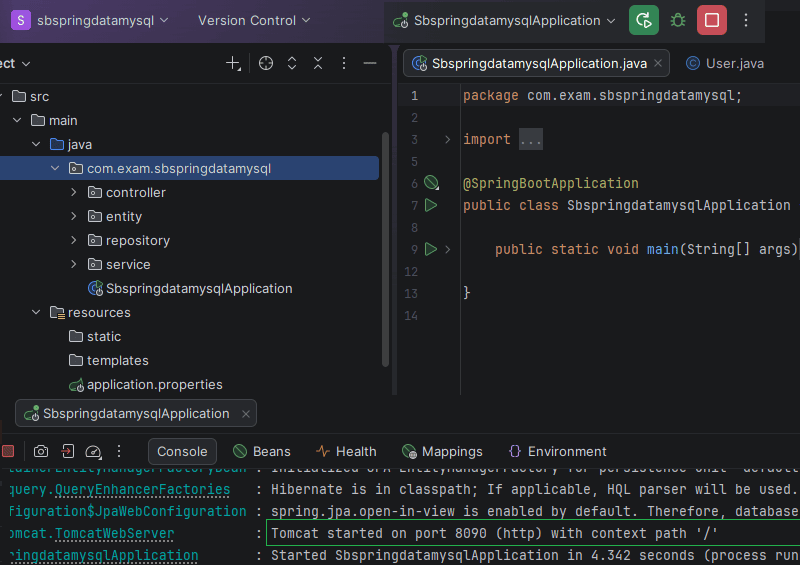Expand the service package

(74, 264)
